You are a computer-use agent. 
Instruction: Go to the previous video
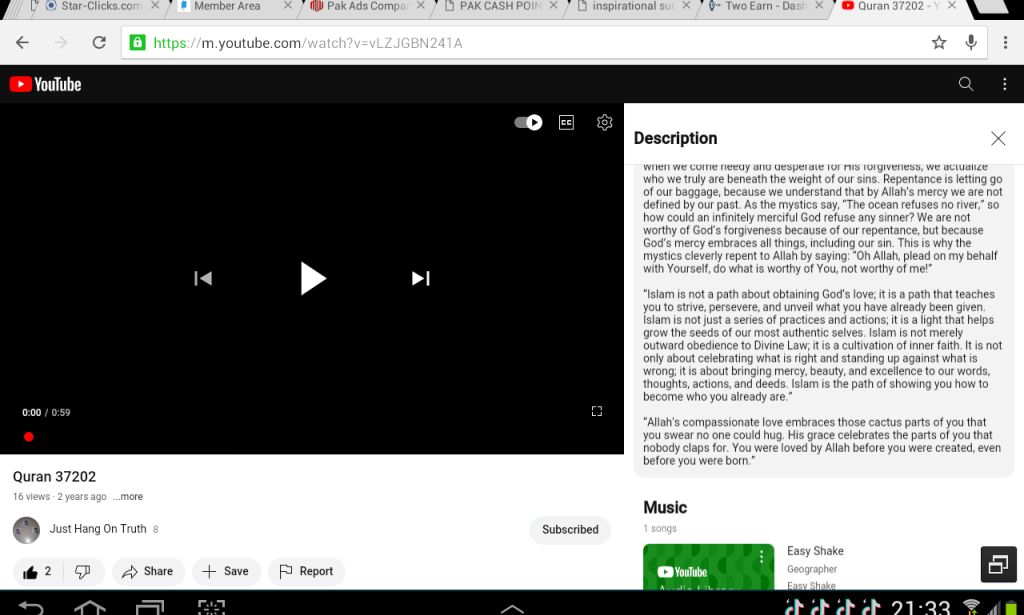[x=203, y=278]
